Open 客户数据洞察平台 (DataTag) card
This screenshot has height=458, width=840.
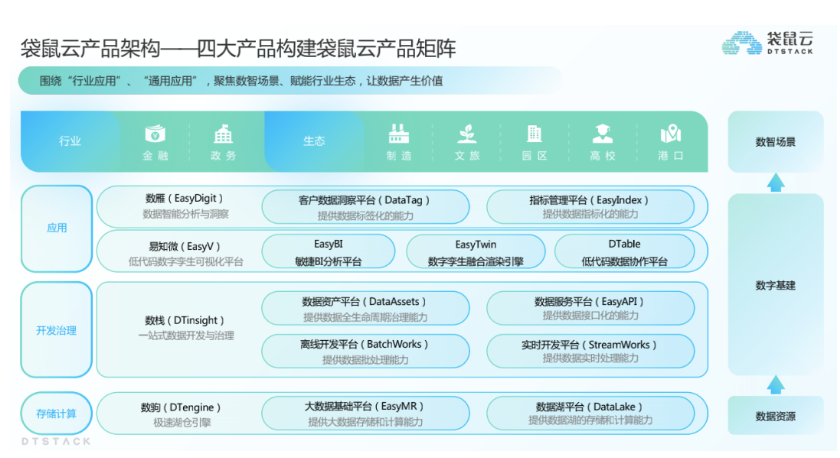(x=365, y=207)
